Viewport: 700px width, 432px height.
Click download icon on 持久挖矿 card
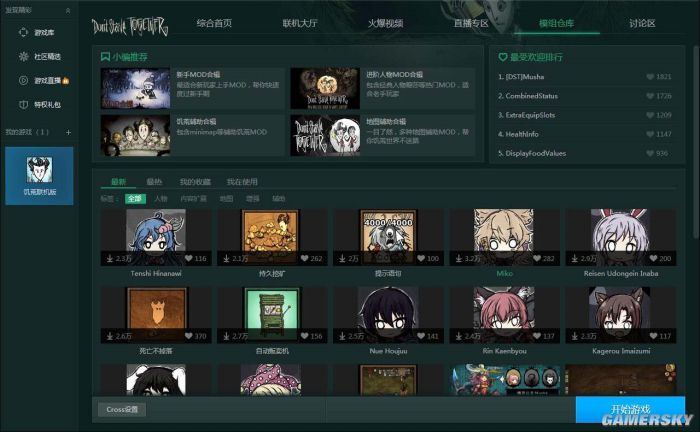226,258
